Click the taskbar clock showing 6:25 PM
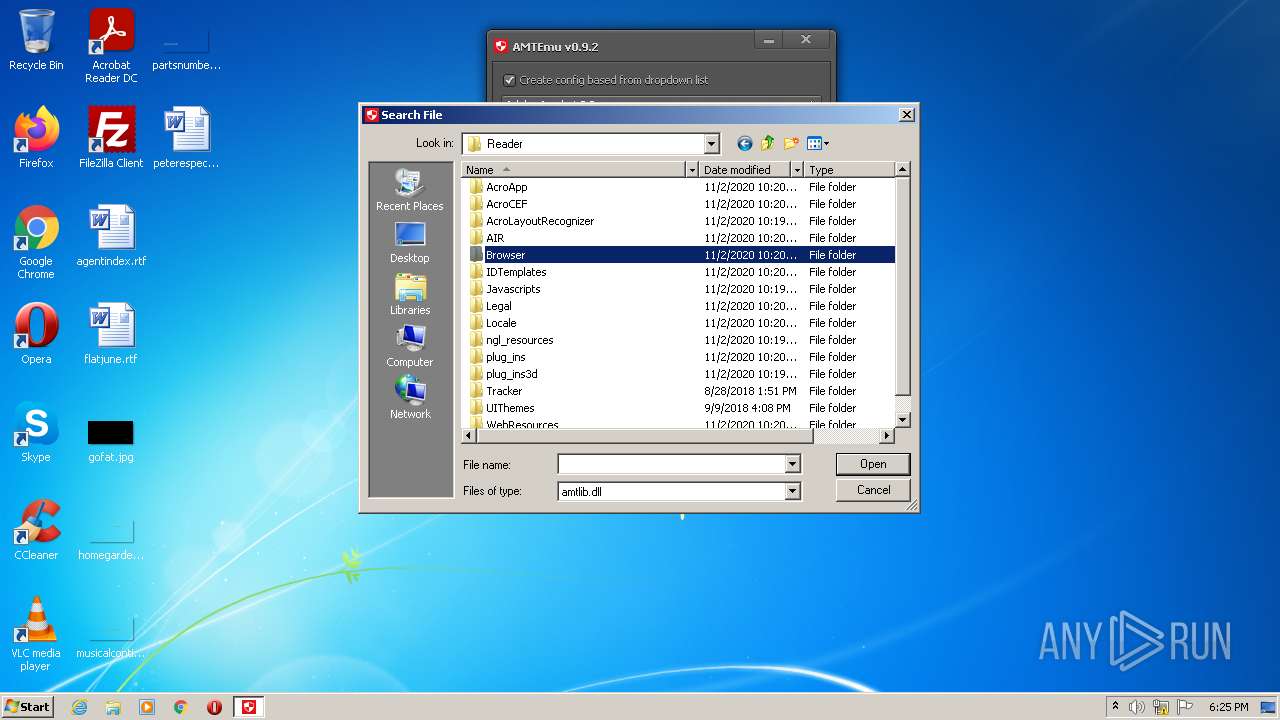Viewport: 1280px width, 720px height. tap(1228, 707)
